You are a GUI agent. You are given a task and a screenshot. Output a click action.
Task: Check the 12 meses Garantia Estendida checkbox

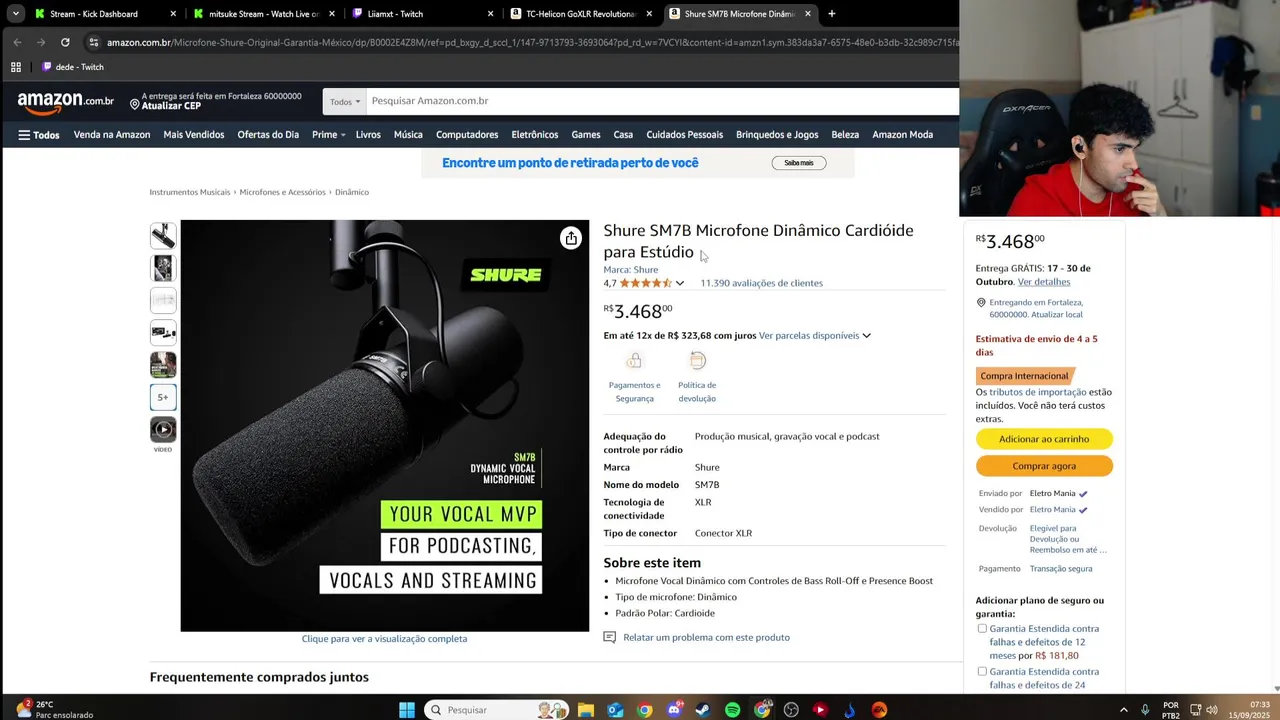coord(982,629)
